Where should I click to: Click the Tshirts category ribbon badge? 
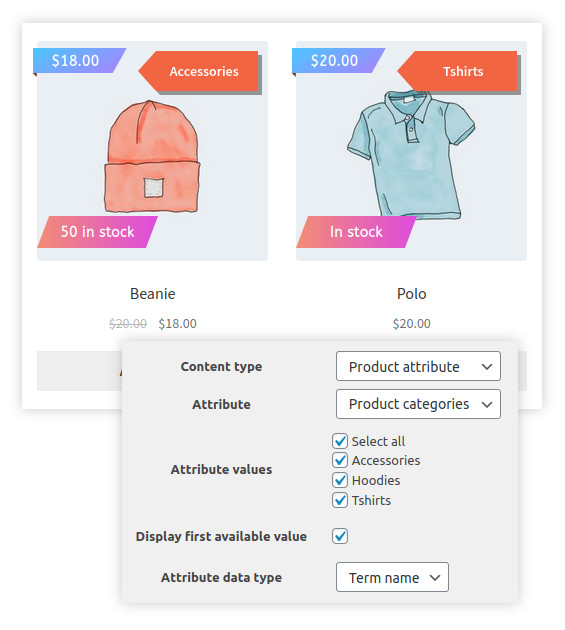(459, 72)
